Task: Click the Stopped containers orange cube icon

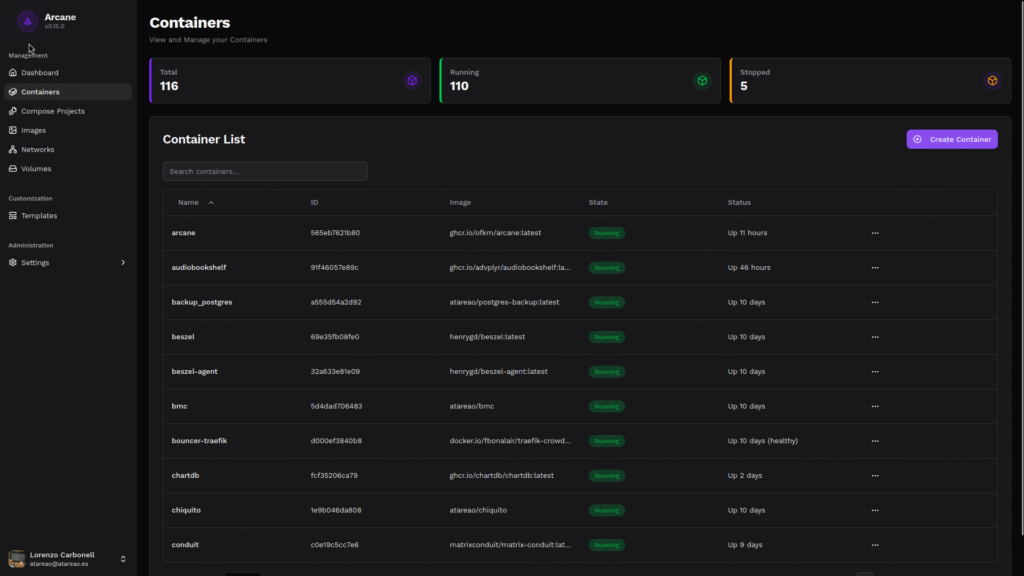Action: [x=992, y=81]
